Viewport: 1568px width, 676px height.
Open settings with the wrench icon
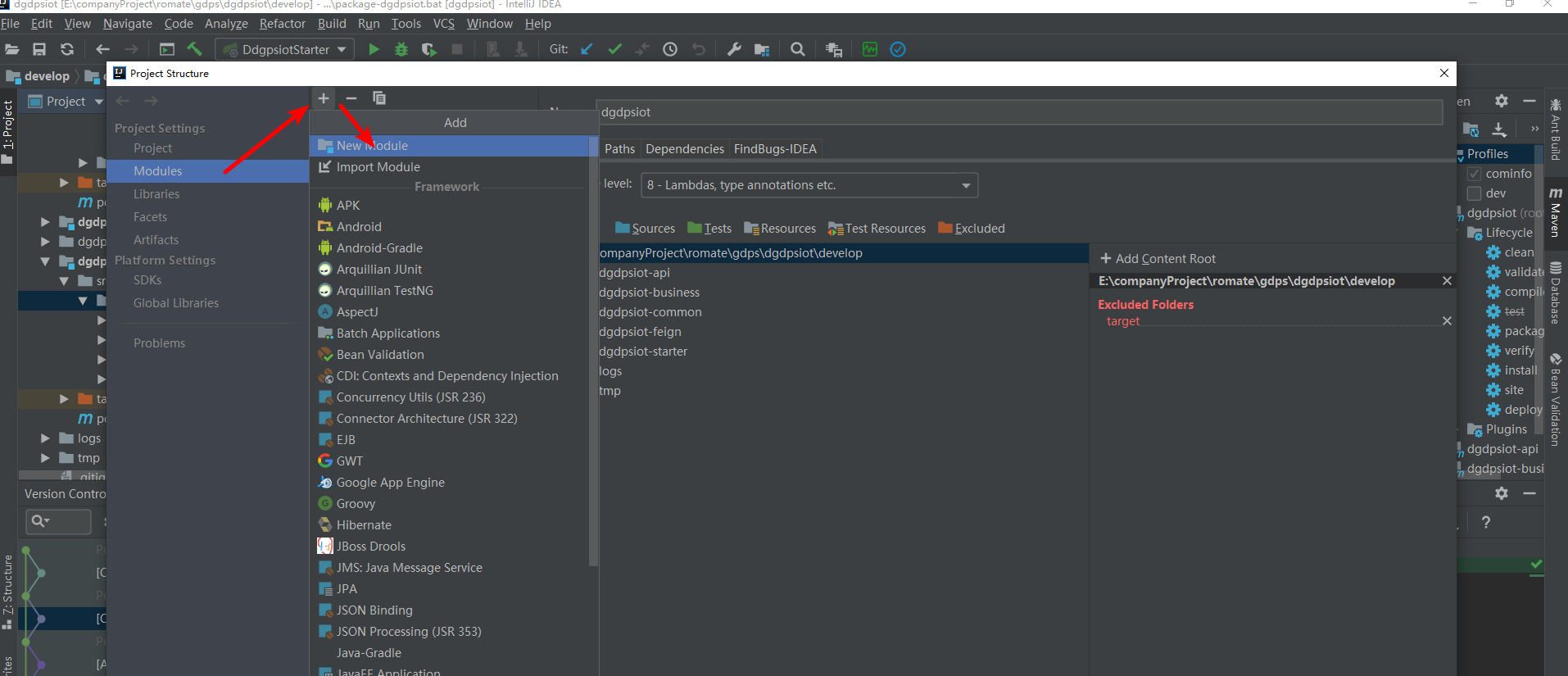click(734, 49)
